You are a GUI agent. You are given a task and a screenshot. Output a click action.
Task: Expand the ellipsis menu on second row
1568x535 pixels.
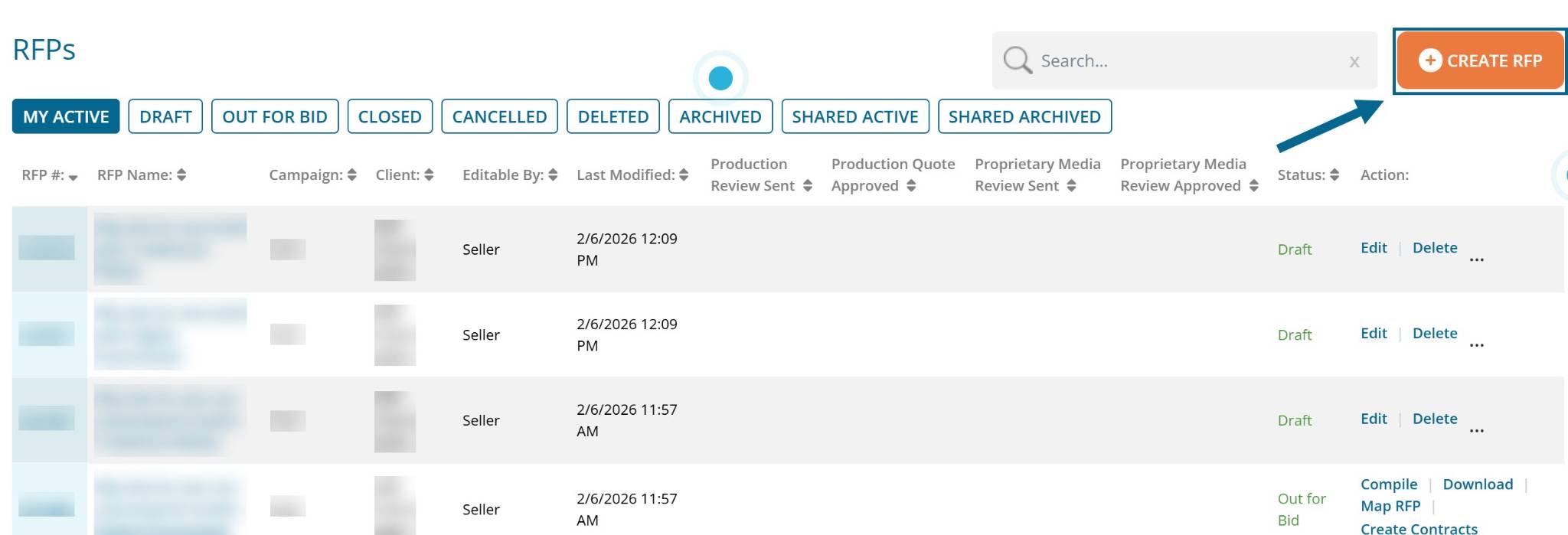(1476, 344)
